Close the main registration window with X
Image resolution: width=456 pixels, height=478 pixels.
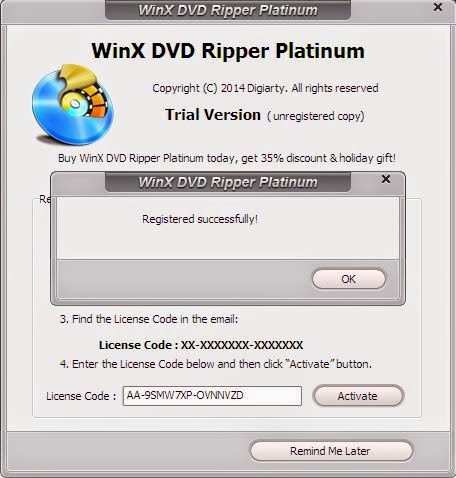[438, 7]
